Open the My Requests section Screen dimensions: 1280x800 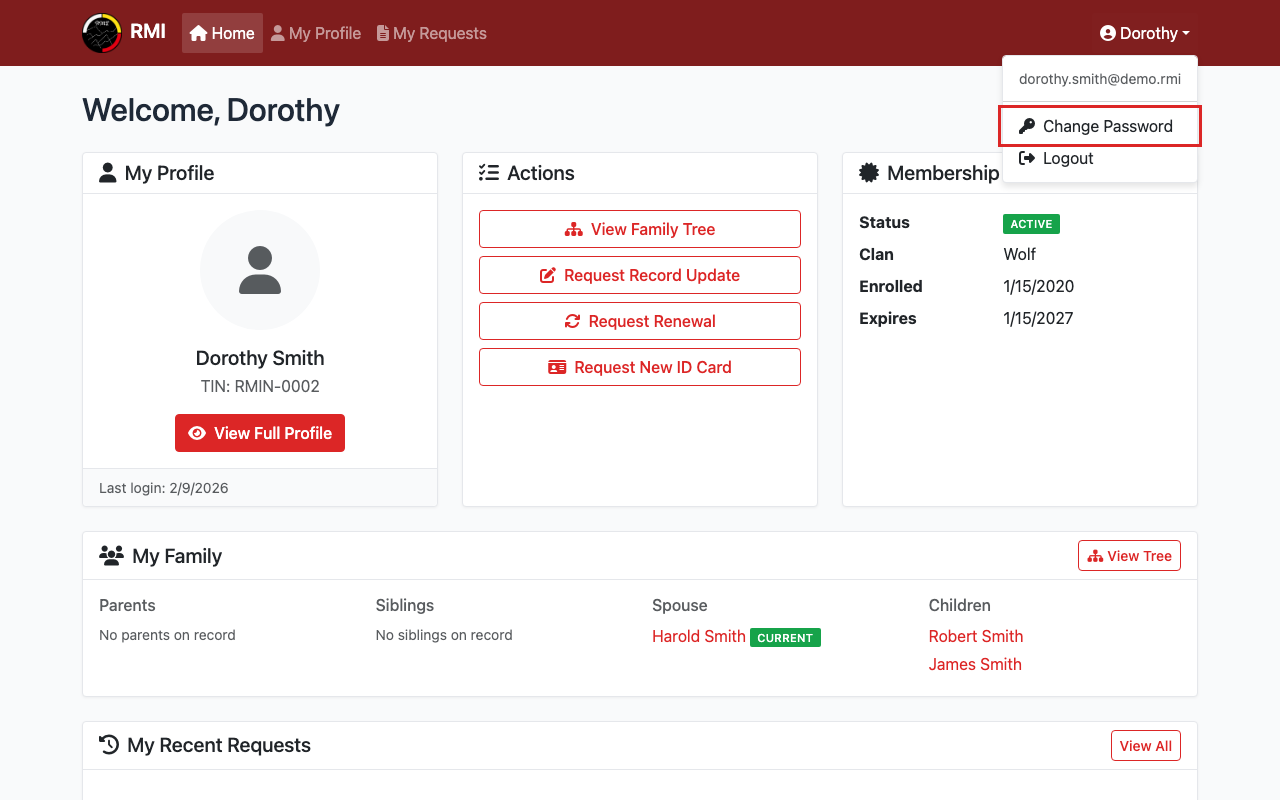[431, 33]
